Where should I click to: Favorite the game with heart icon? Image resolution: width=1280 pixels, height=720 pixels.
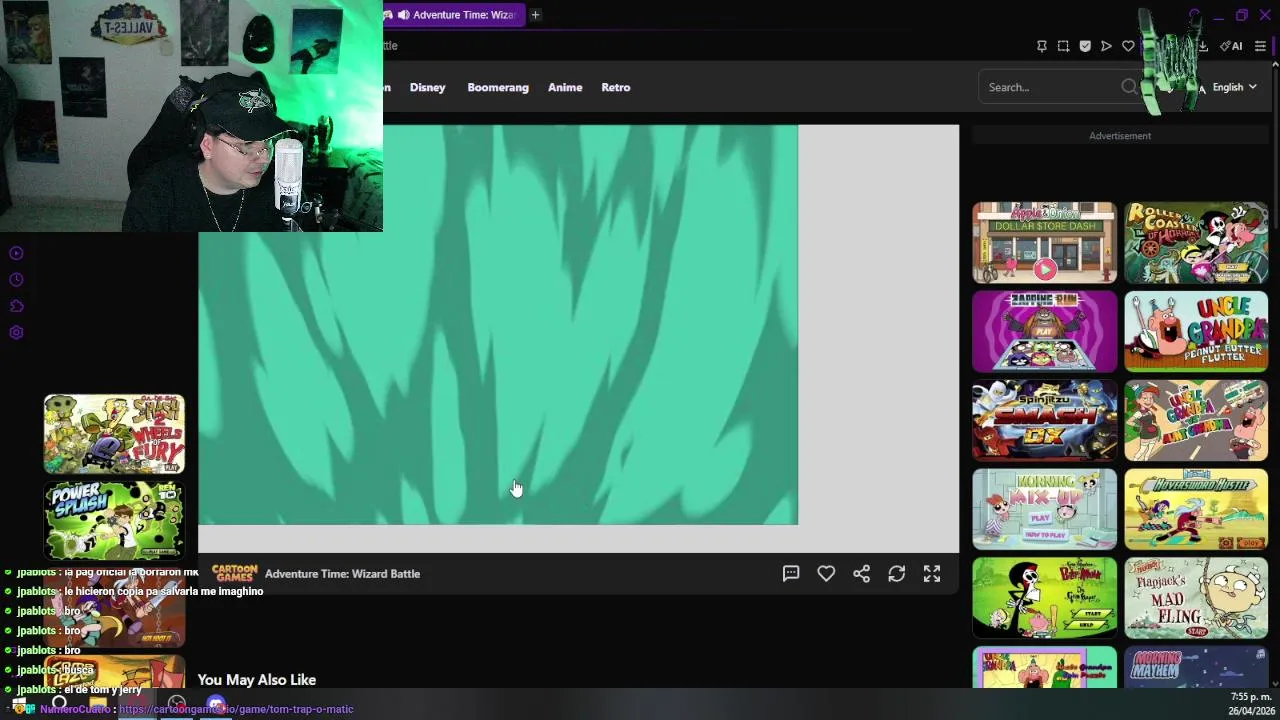826,574
